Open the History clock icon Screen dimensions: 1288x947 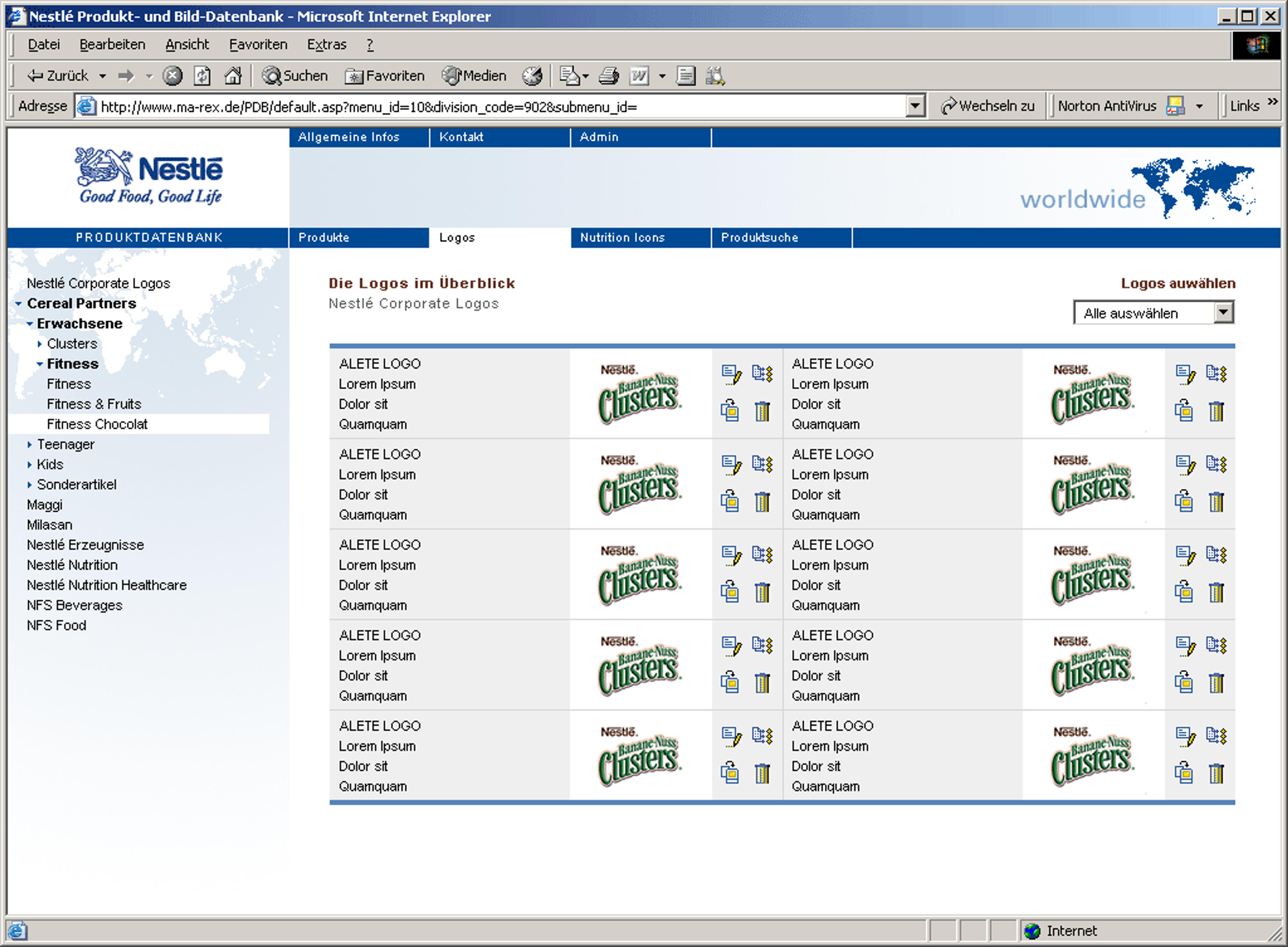(532, 76)
